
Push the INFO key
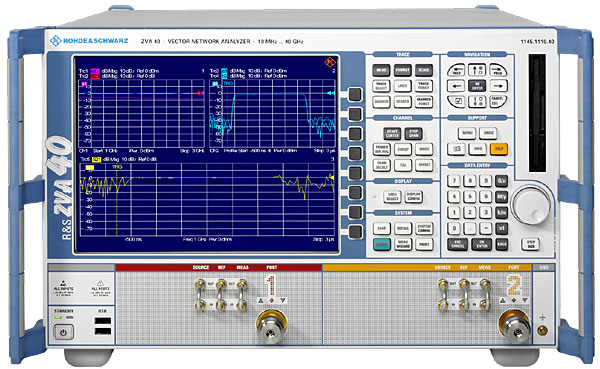(478, 149)
